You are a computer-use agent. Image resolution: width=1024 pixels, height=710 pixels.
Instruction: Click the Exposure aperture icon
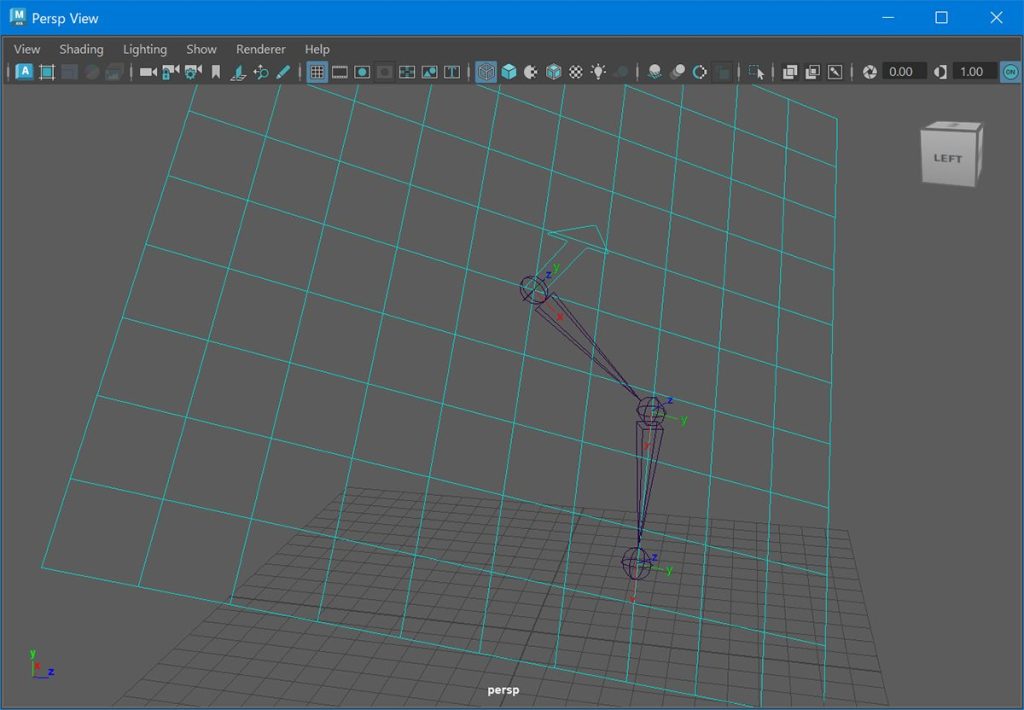[x=869, y=72]
